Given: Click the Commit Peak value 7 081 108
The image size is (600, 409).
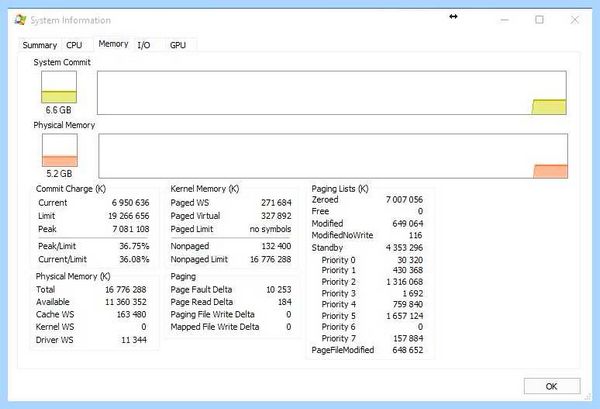Looking at the screenshot, I should 131,229.
